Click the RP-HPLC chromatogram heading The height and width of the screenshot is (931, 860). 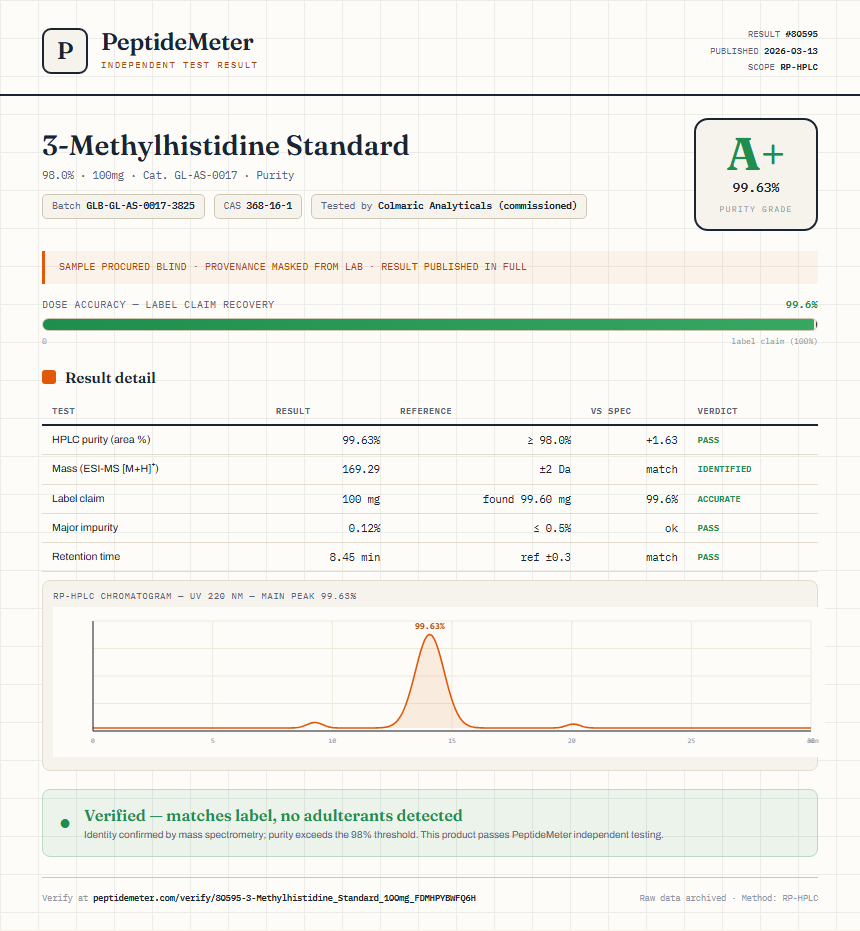(204, 596)
